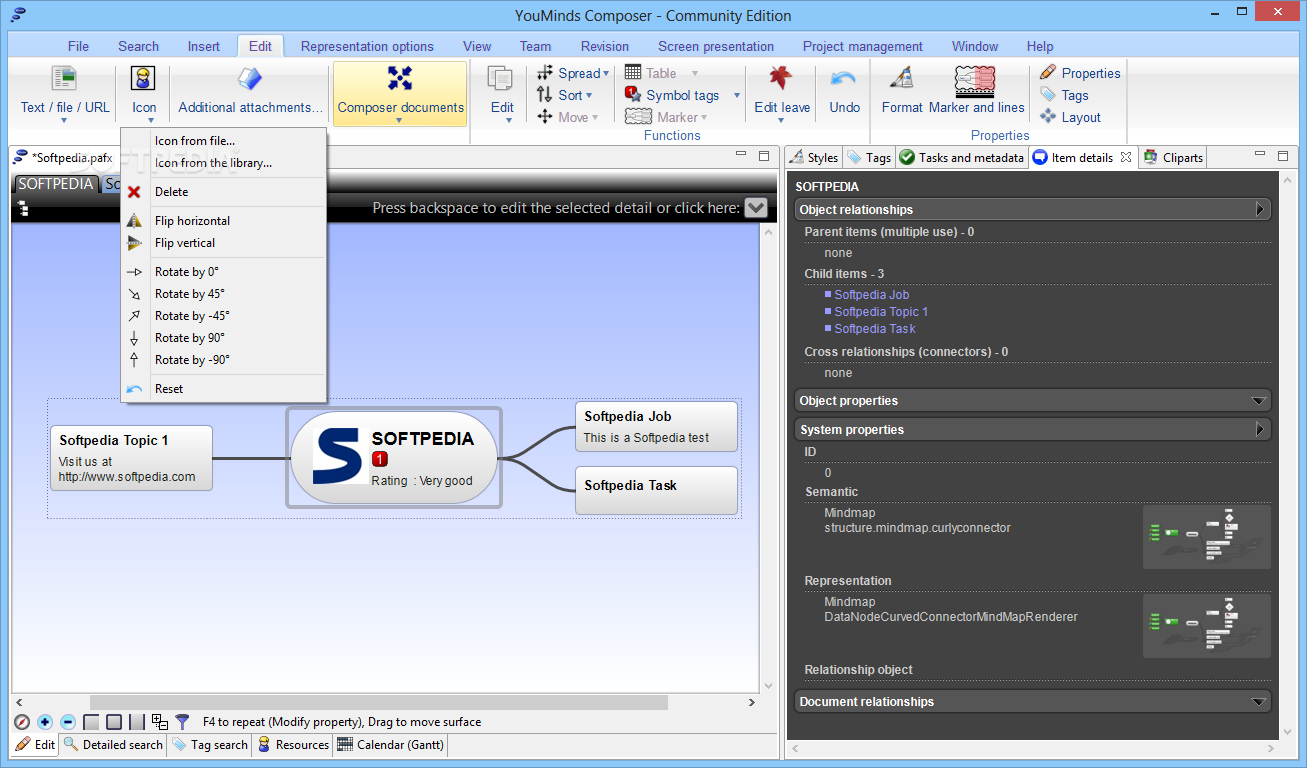Click the filter funnel icon
Screen dimensions: 1307x768
[x=182, y=722]
